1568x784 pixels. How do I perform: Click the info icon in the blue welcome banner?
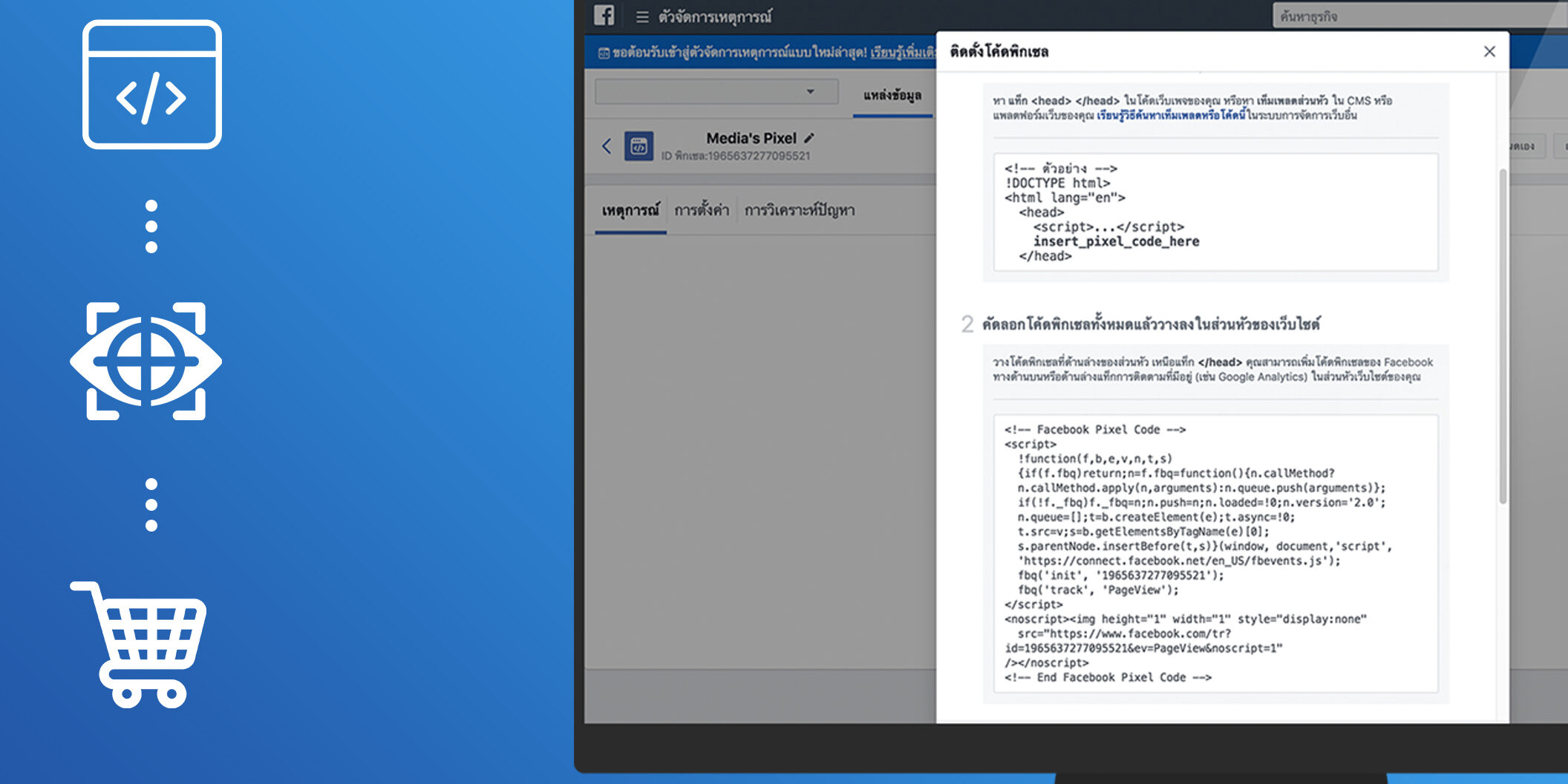(604, 53)
